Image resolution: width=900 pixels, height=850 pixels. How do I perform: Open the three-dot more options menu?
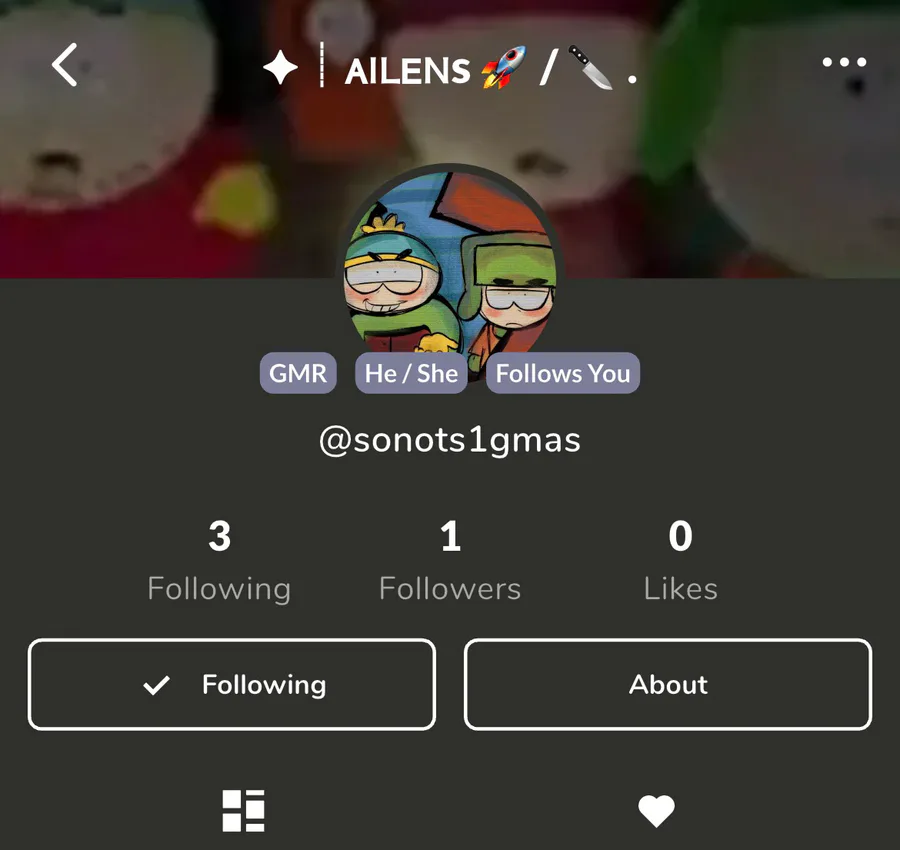tap(844, 62)
